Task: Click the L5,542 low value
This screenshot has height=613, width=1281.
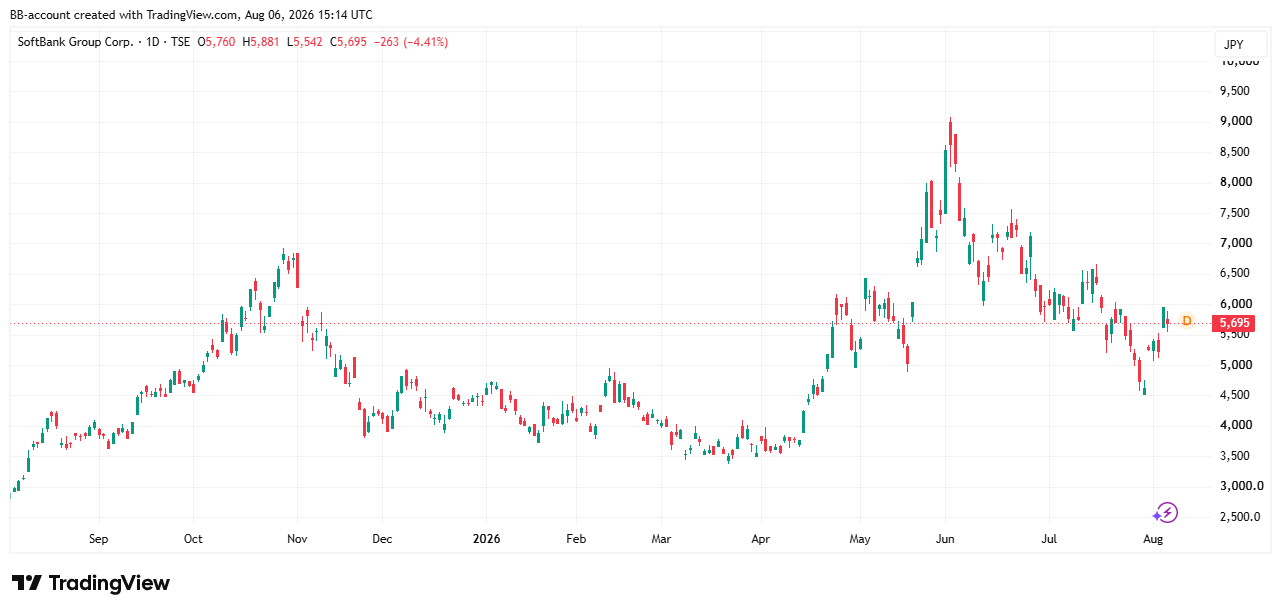Action: click(x=305, y=42)
